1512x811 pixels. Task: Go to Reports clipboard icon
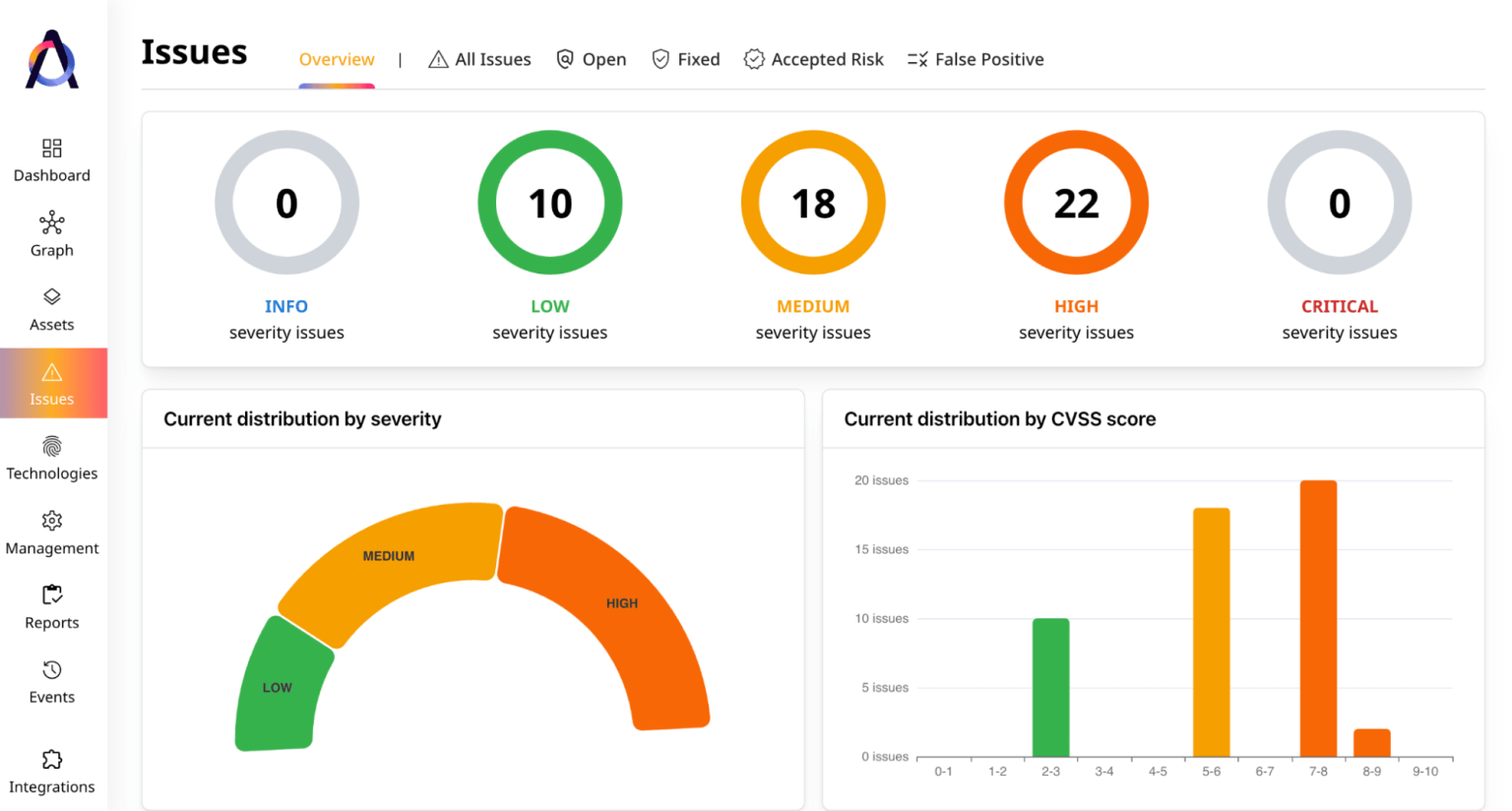[x=52, y=594]
